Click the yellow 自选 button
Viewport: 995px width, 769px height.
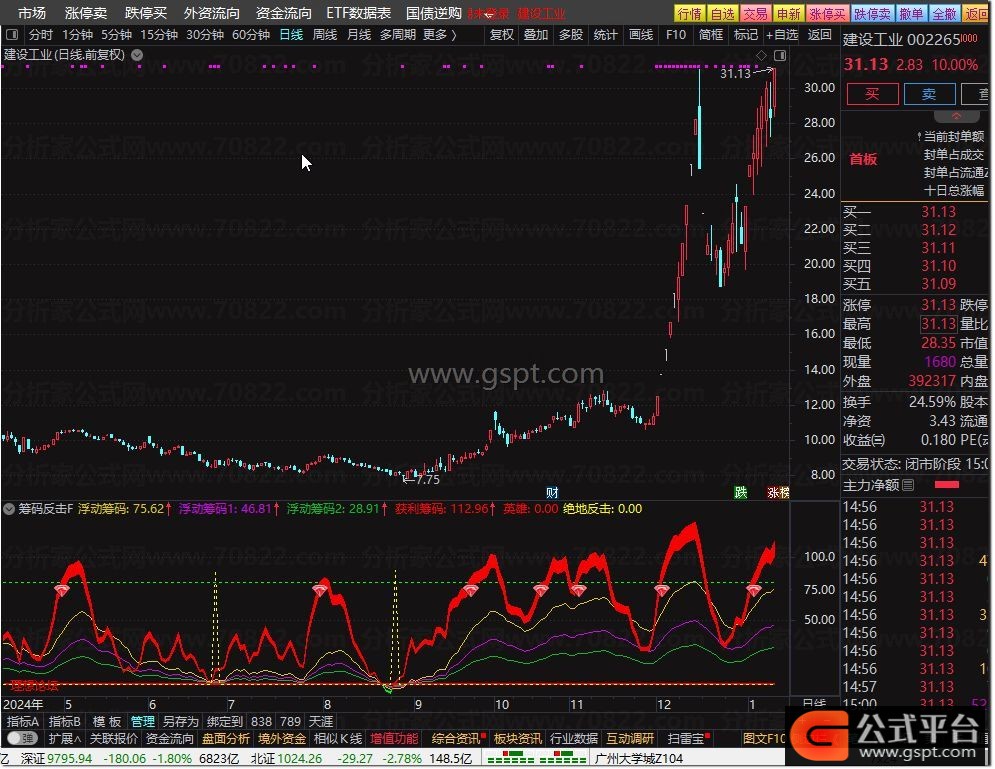point(722,13)
